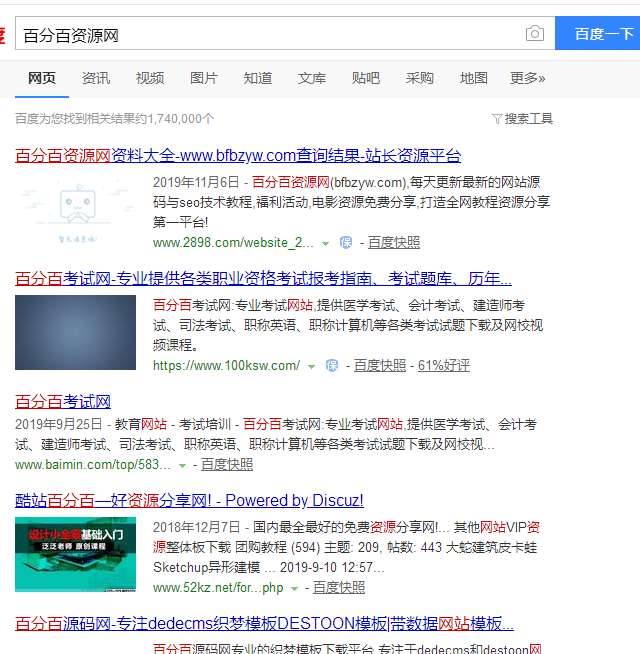Switch to the 图片 tab
The image size is (640, 654).
pyautogui.click(x=204, y=78)
